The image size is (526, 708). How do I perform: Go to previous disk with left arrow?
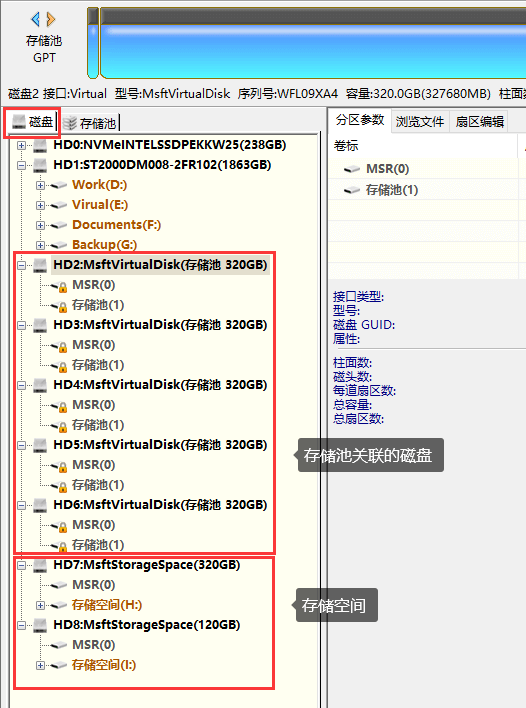[36, 19]
